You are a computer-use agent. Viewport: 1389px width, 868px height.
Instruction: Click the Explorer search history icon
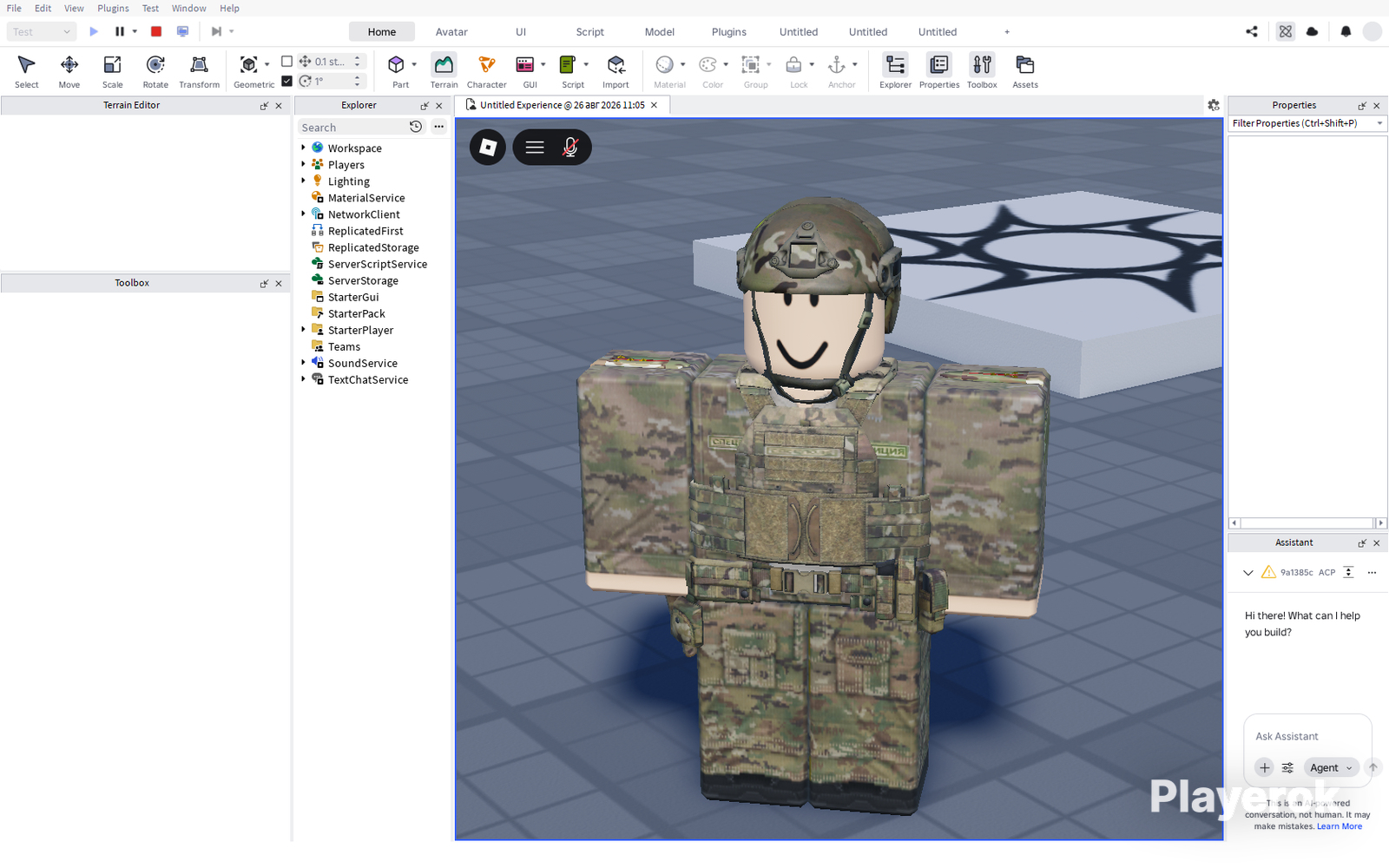pyautogui.click(x=416, y=127)
